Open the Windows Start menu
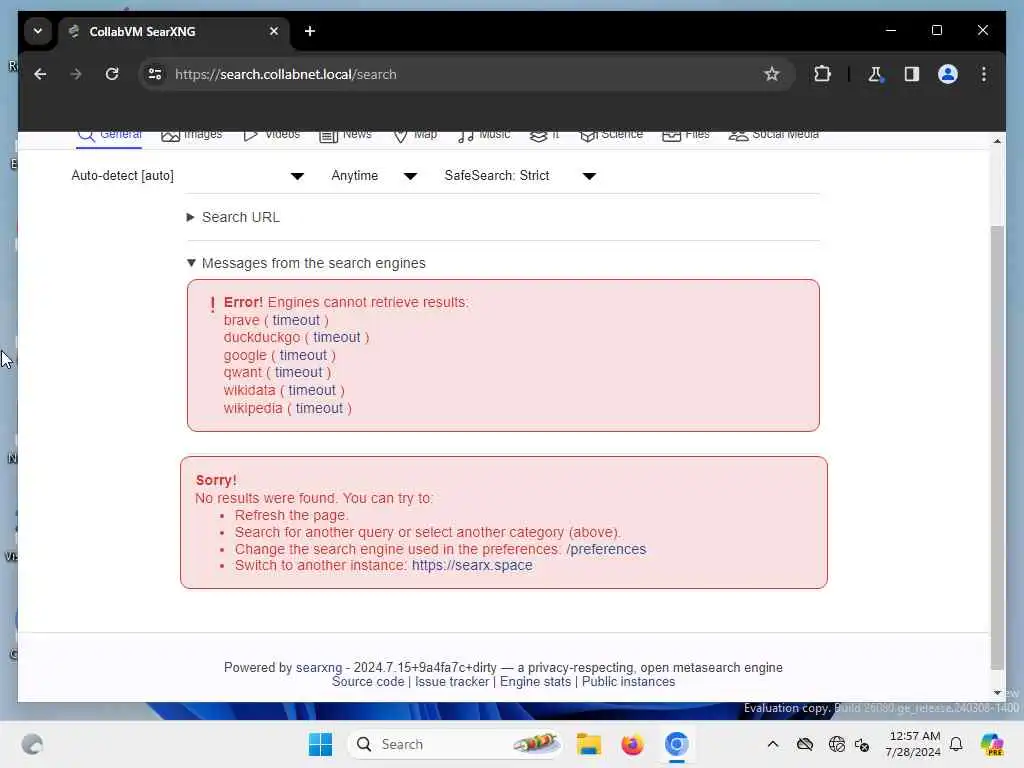This screenshot has width=1024, height=768. click(320, 744)
